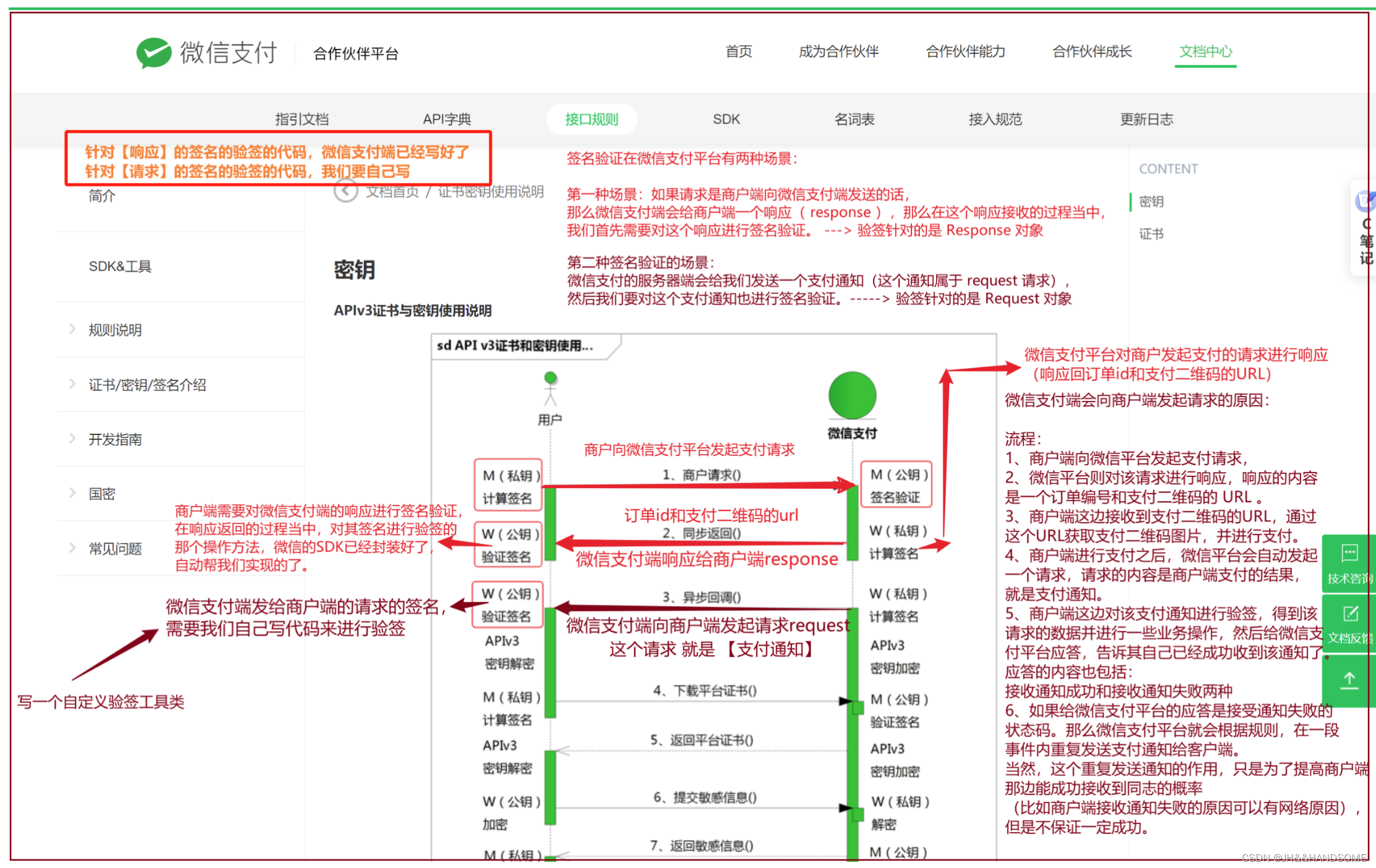Open 文档中心 in top navigation
The image size is (1376, 868).
click(1205, 51)
